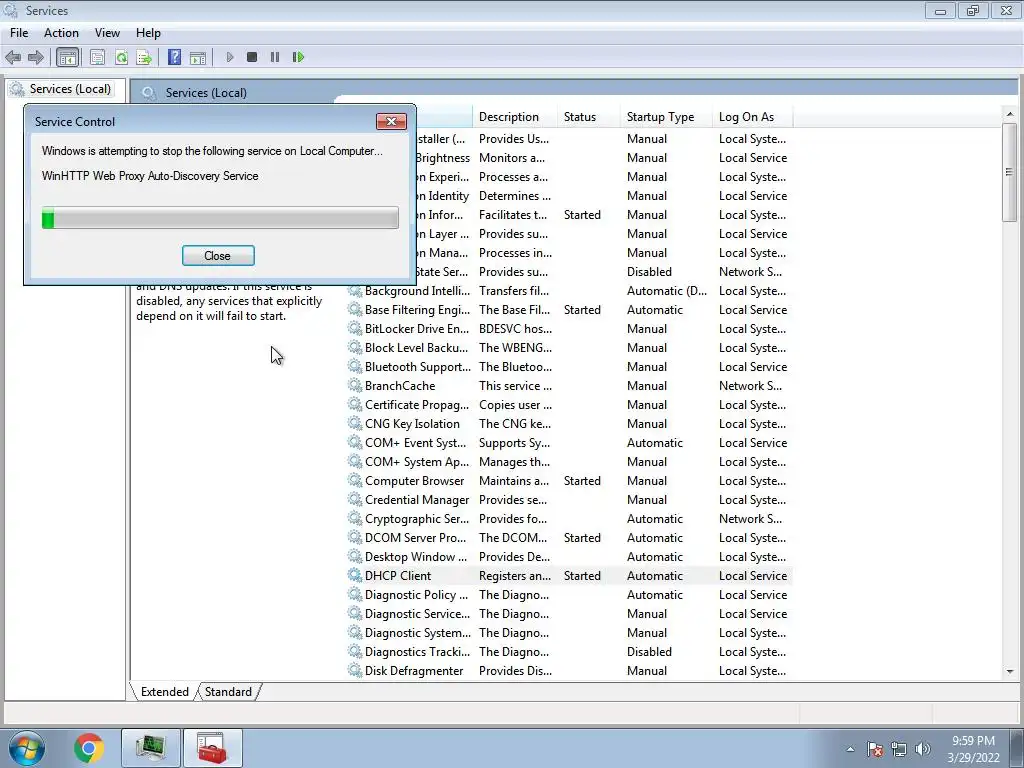
Task: Click the BranchCache service gear icon
Action: [x=355, y=385]
